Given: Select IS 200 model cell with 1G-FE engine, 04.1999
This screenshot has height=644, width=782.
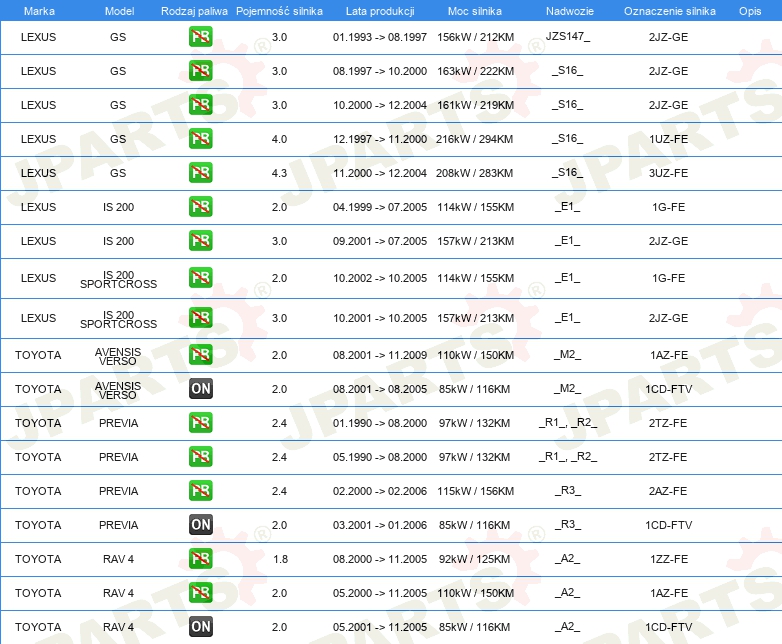Looking at the screenshot, I should [118, 207].
